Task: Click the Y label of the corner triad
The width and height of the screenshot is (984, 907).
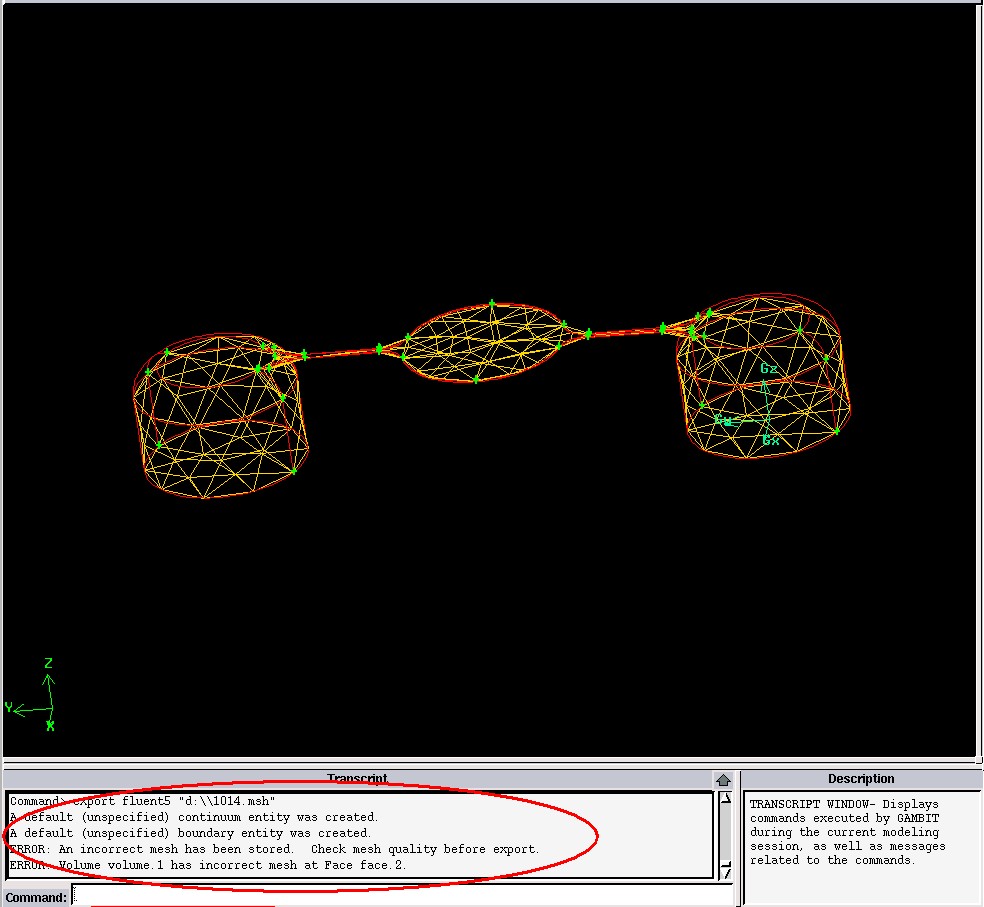Action: pos(9,708)
